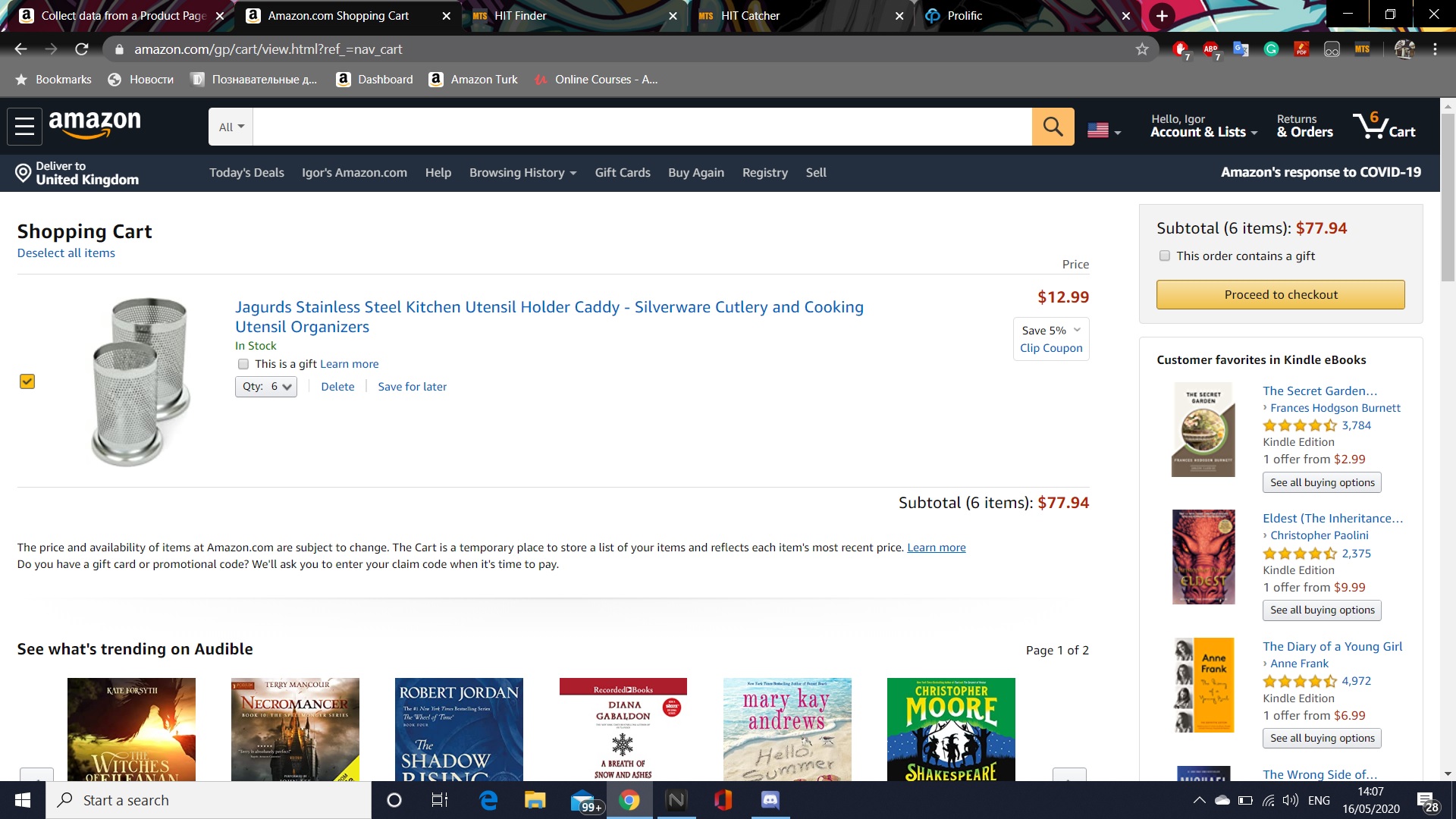Uncheck the utensil holder item checkbox

pyautogui.click(x=27, y=381)
